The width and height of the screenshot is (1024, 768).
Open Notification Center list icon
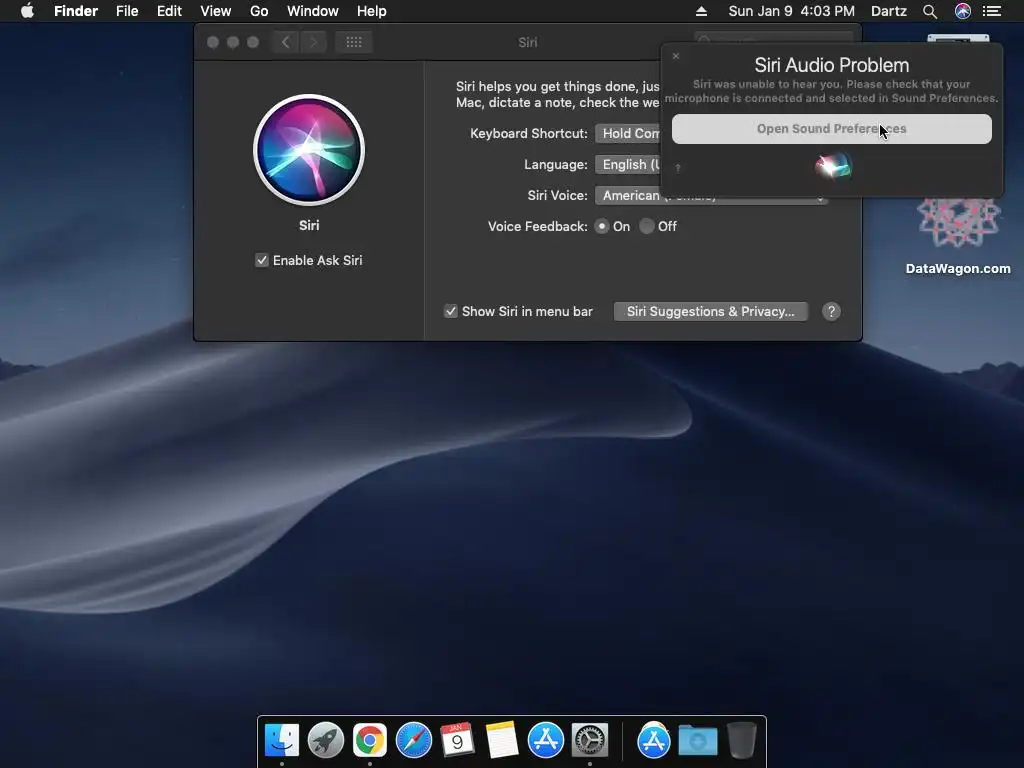(992, 11)
